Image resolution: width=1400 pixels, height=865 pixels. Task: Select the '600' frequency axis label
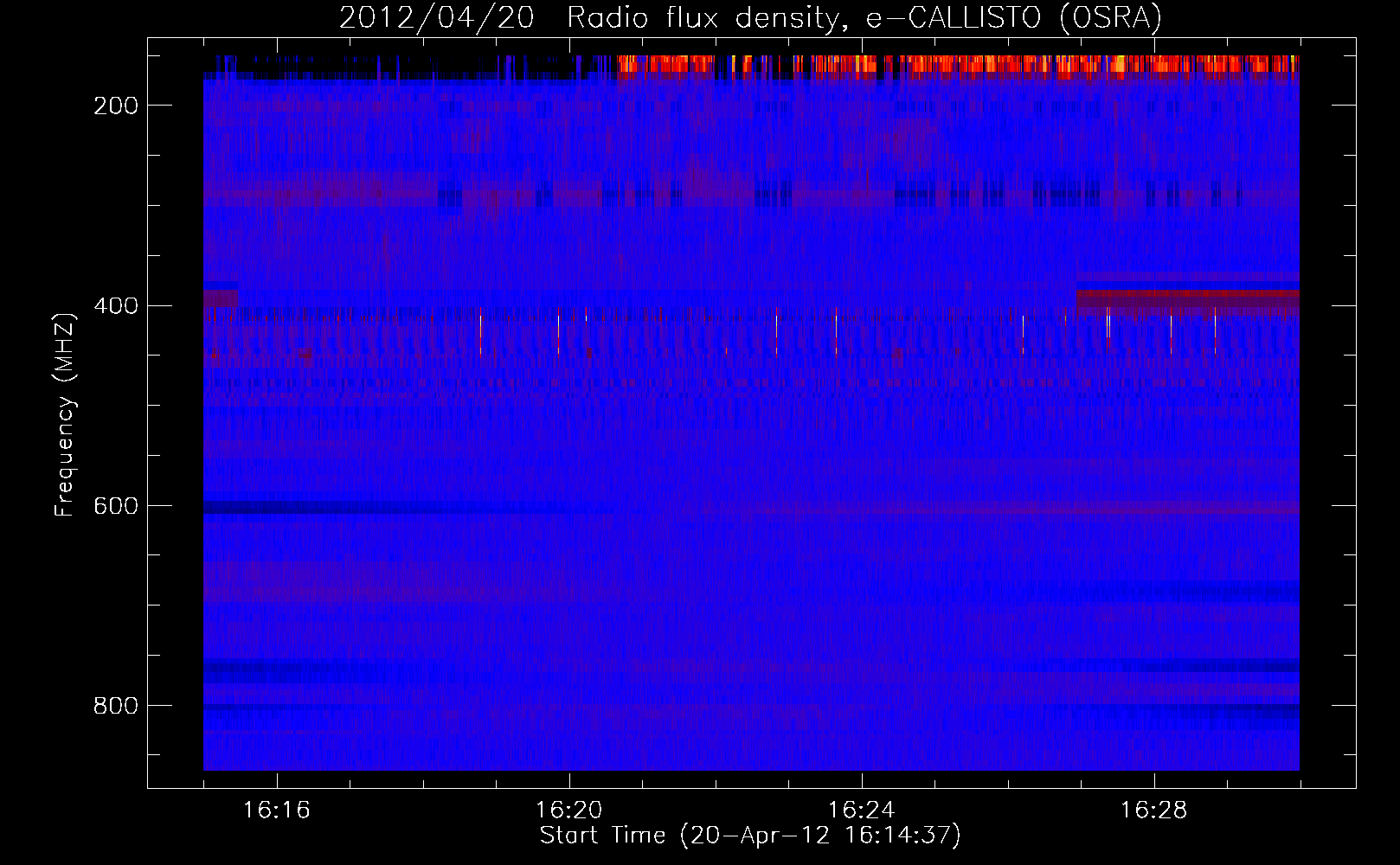tap(115, 506)
